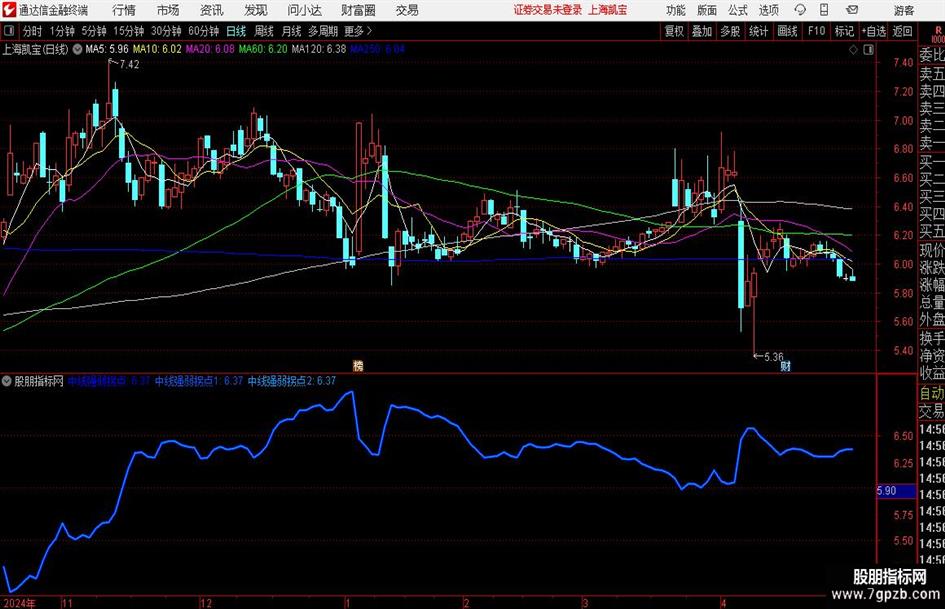The image size is (945, 609).
Task: Expand 更多 timeframe options
Action: tap(358, 31)
